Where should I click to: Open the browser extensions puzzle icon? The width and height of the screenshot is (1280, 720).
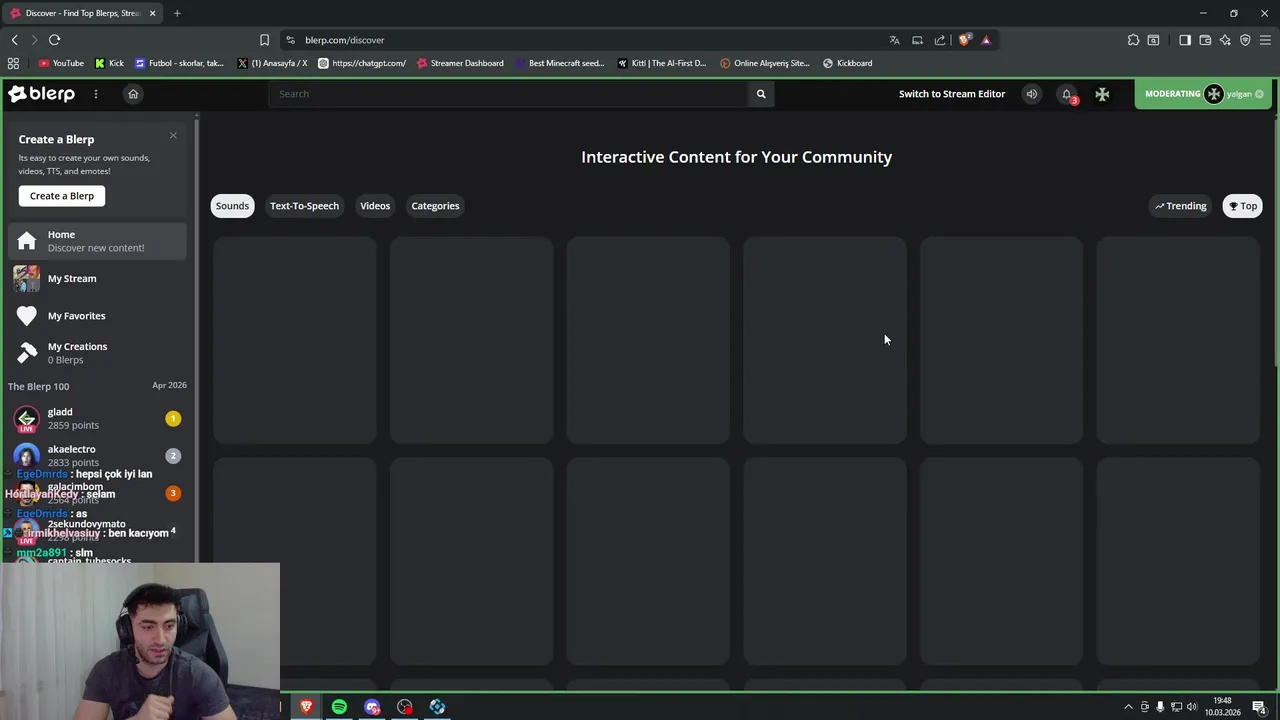tap(1133, 40)
